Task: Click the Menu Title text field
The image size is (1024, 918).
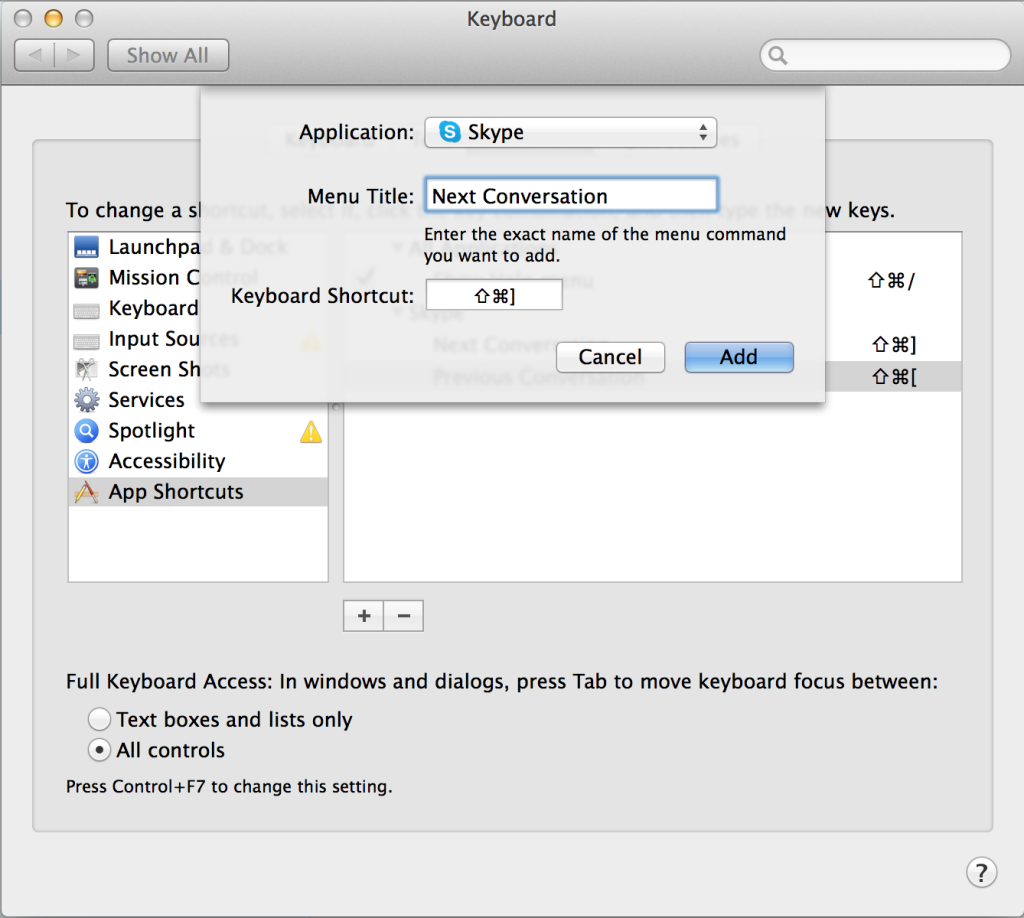Action: click(571, 194)
